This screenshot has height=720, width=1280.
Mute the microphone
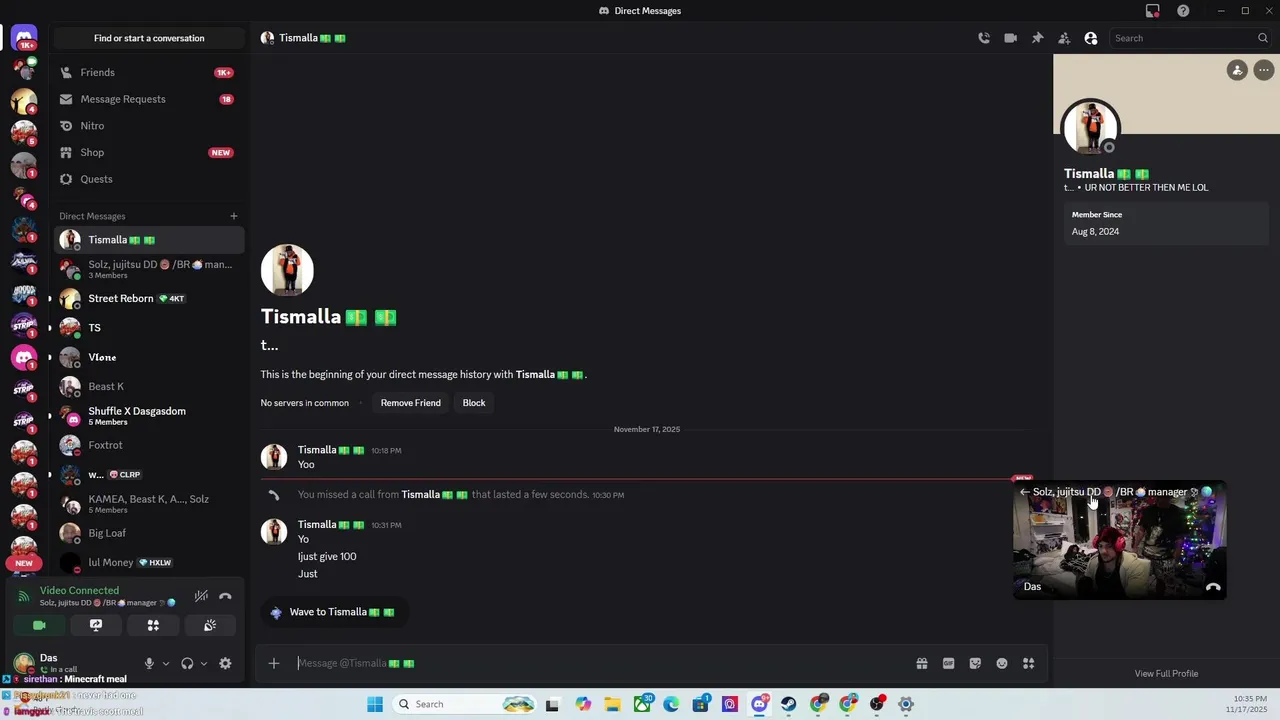[149, 663]
